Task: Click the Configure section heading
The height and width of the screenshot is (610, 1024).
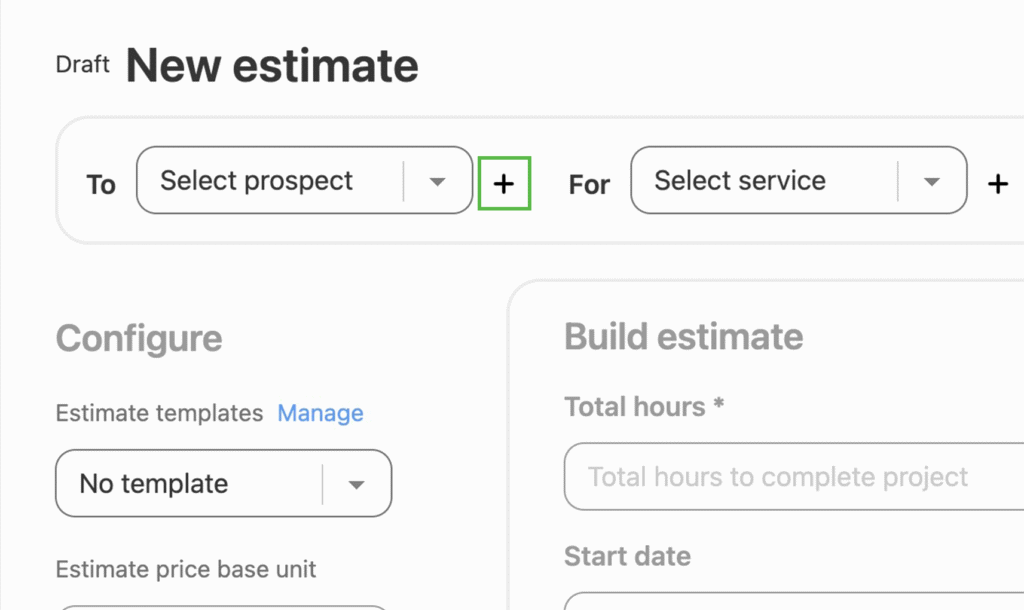Action: 139,338
